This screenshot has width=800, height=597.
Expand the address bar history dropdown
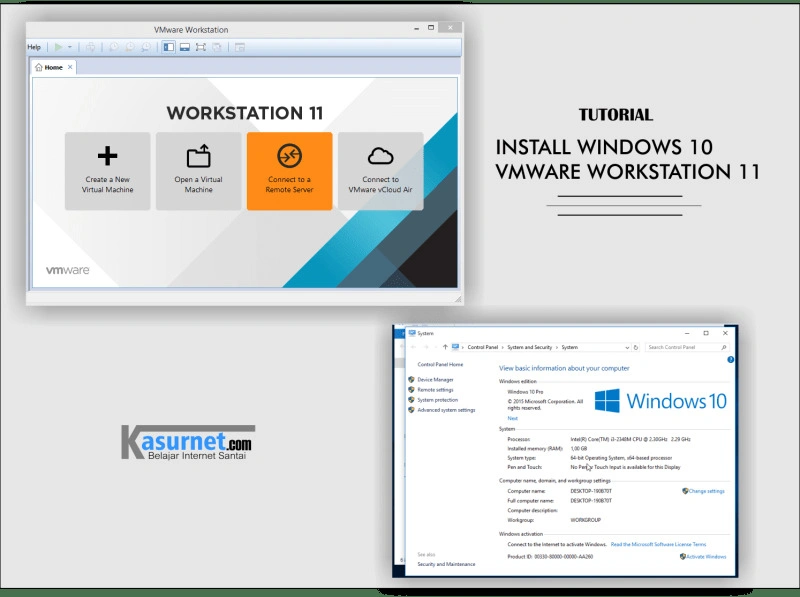click(627, 347)
